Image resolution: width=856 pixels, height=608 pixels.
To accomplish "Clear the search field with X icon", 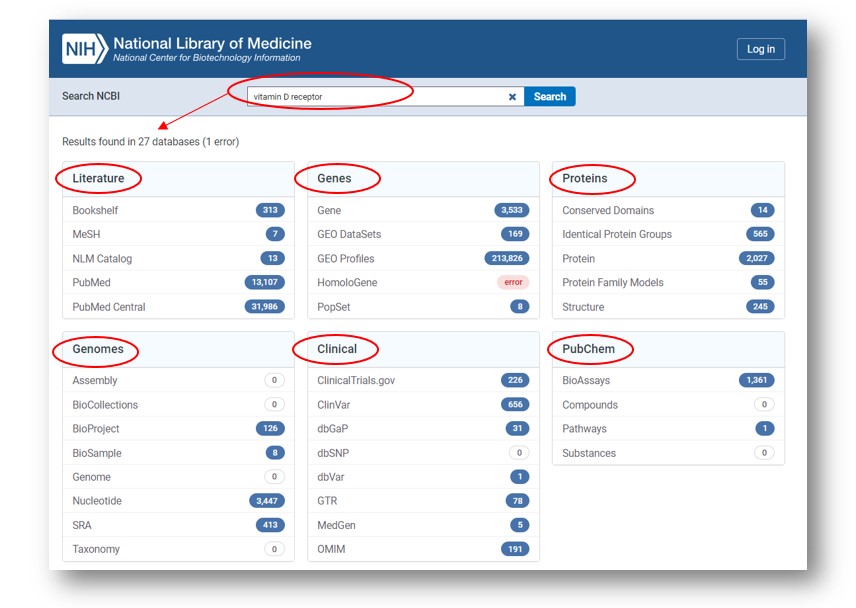I will point(512,97).
